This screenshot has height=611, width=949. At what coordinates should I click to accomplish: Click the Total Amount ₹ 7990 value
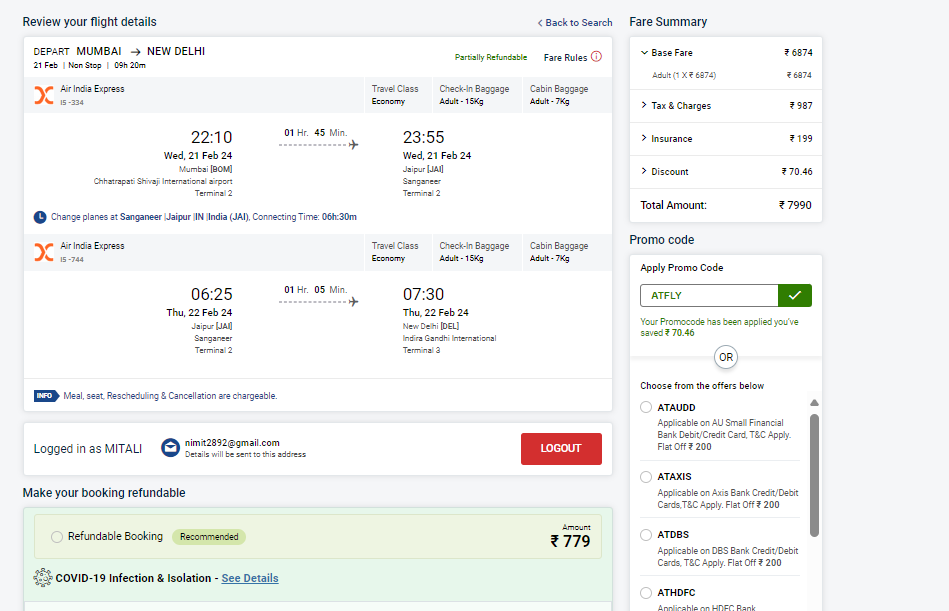tap(795, 205)
